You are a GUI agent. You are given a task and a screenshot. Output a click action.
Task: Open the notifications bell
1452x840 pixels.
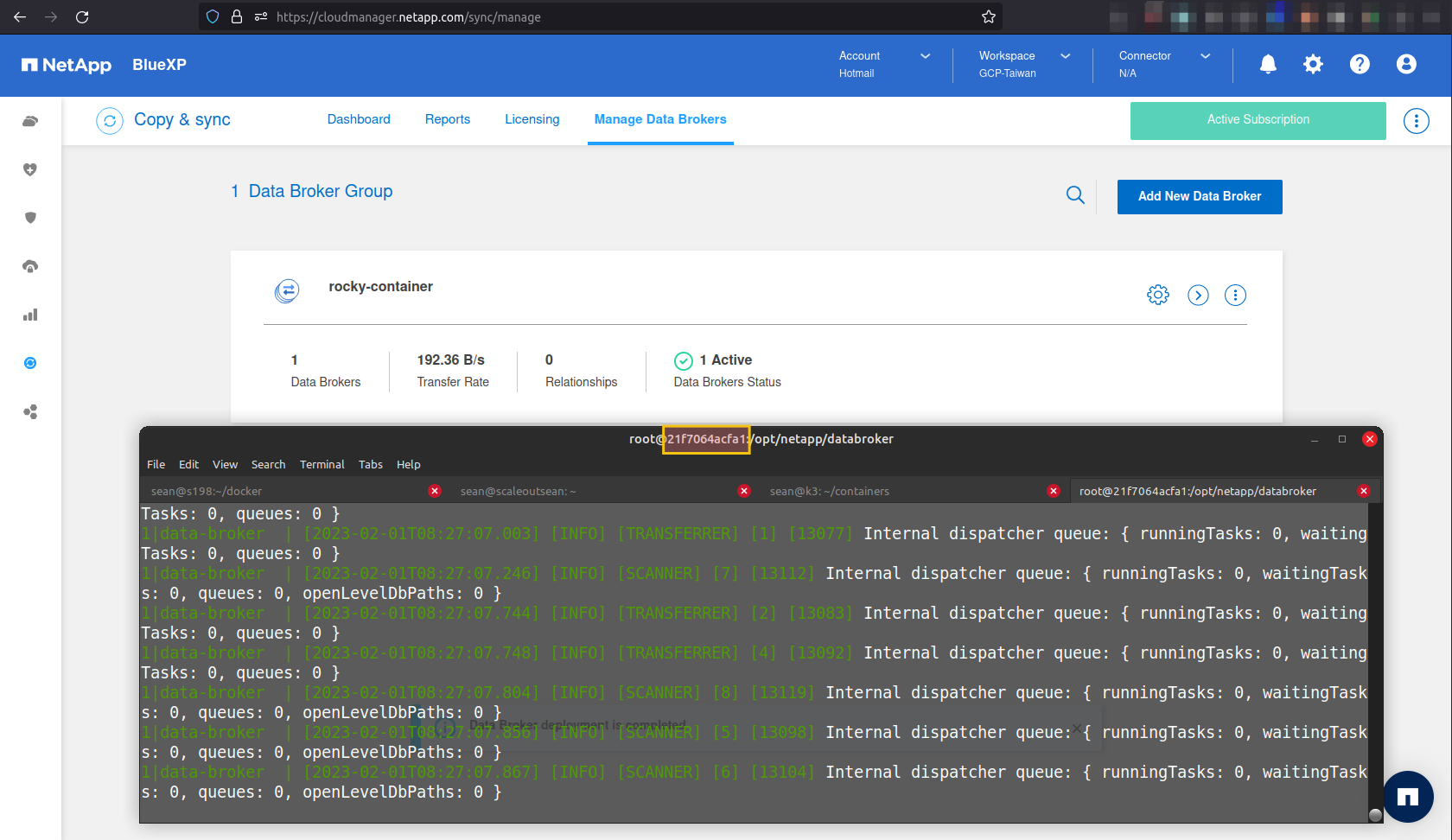click(x=1268, y=64)
